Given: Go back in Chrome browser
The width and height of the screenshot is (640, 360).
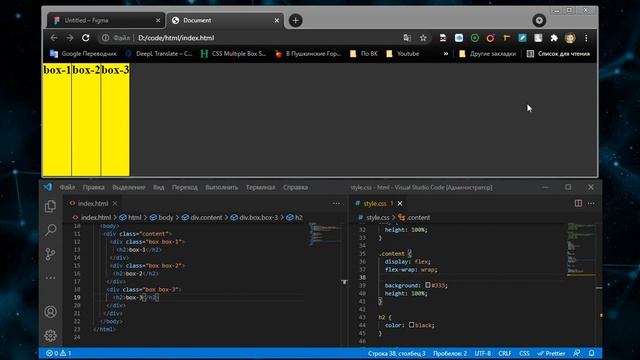Looking at the screenshot, I should click(x=54, y=38).
